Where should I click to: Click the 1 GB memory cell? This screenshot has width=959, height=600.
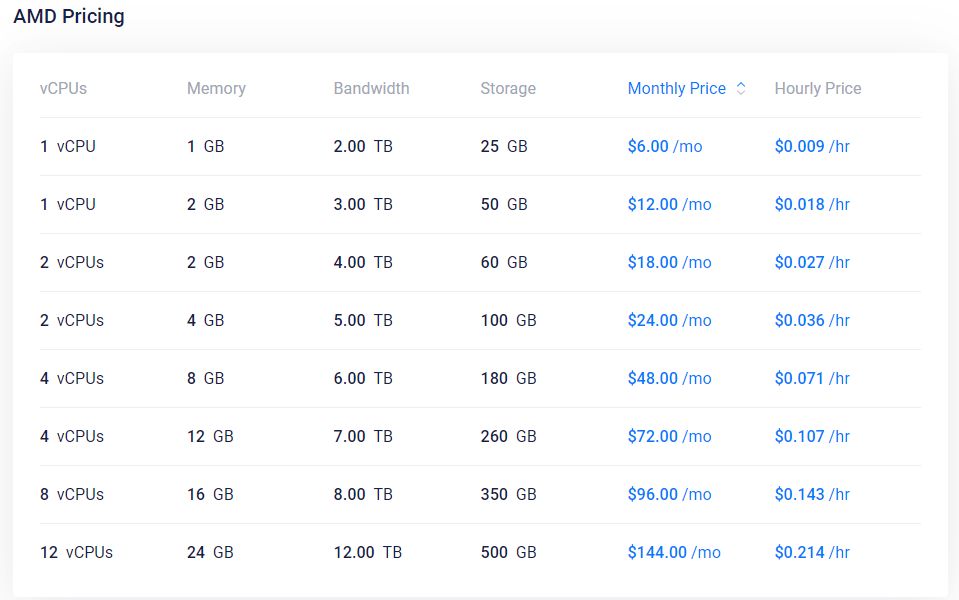pyautogui.click(x=206, y=147)
